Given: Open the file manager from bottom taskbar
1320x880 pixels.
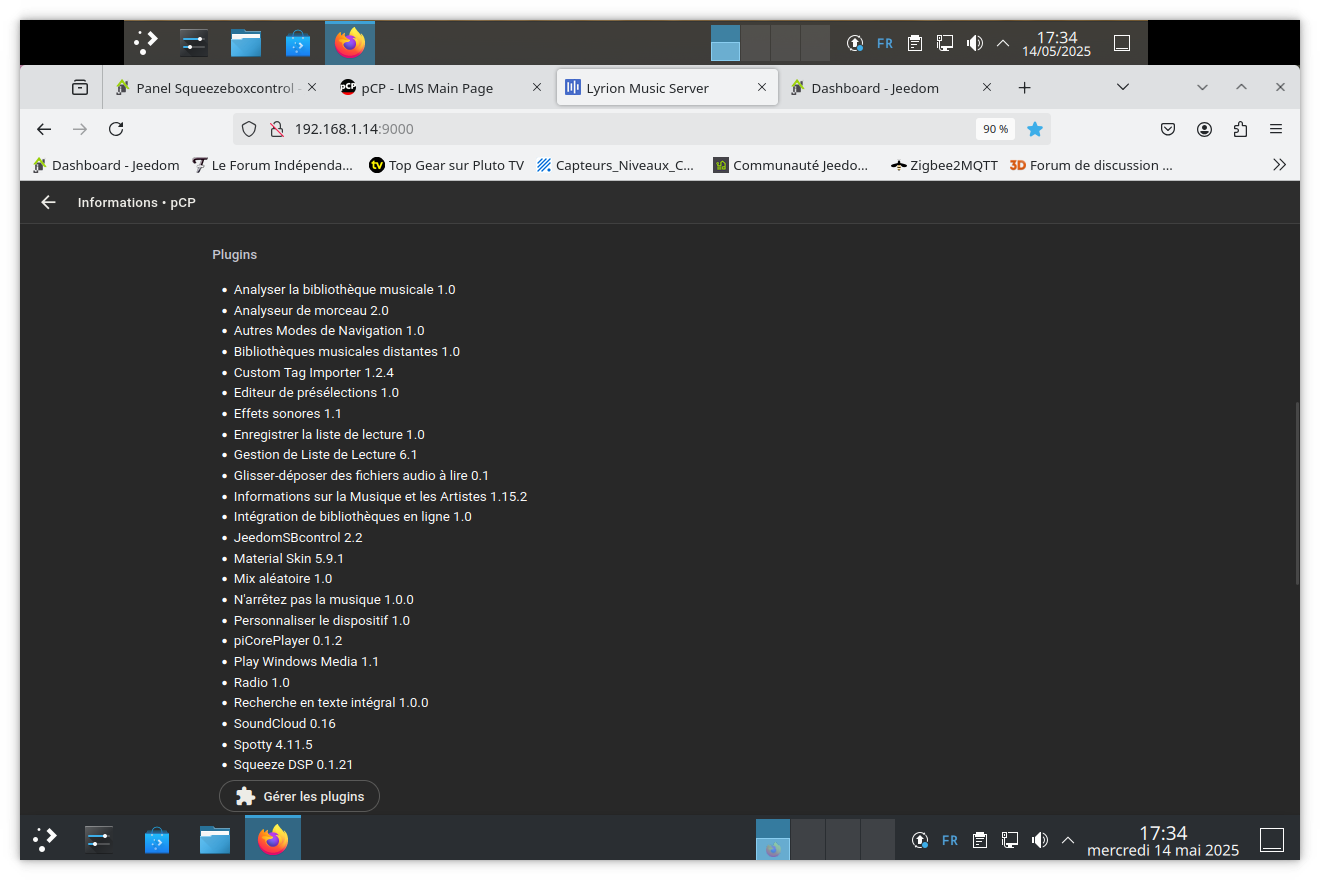Looking at the screenshot, I should 214,840.
